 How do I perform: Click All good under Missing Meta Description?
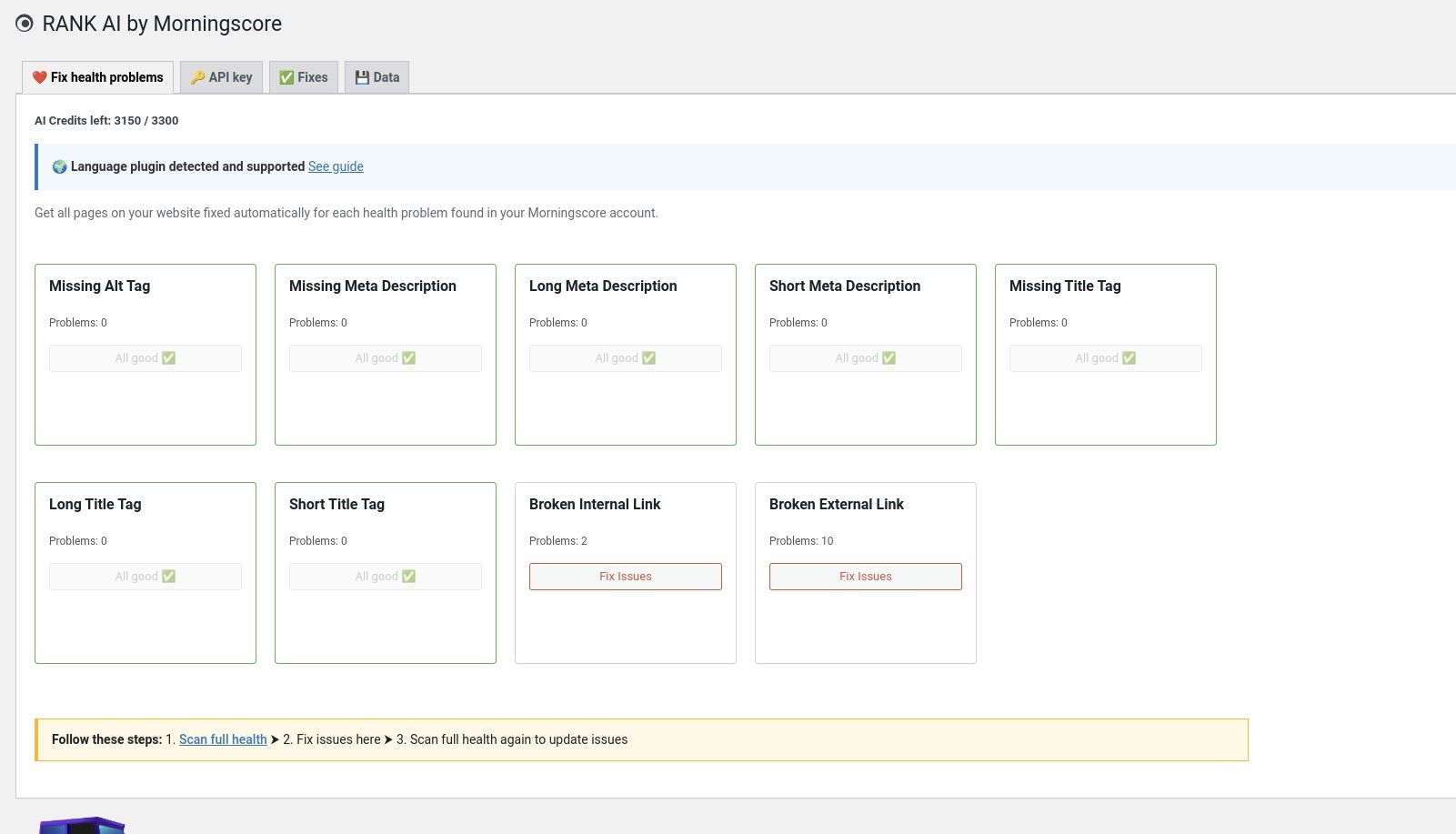(x=385, y=358)
